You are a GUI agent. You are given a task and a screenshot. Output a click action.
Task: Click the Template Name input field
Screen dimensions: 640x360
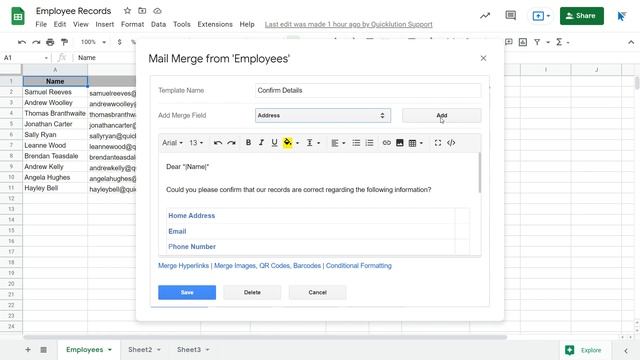pos(368,91)
